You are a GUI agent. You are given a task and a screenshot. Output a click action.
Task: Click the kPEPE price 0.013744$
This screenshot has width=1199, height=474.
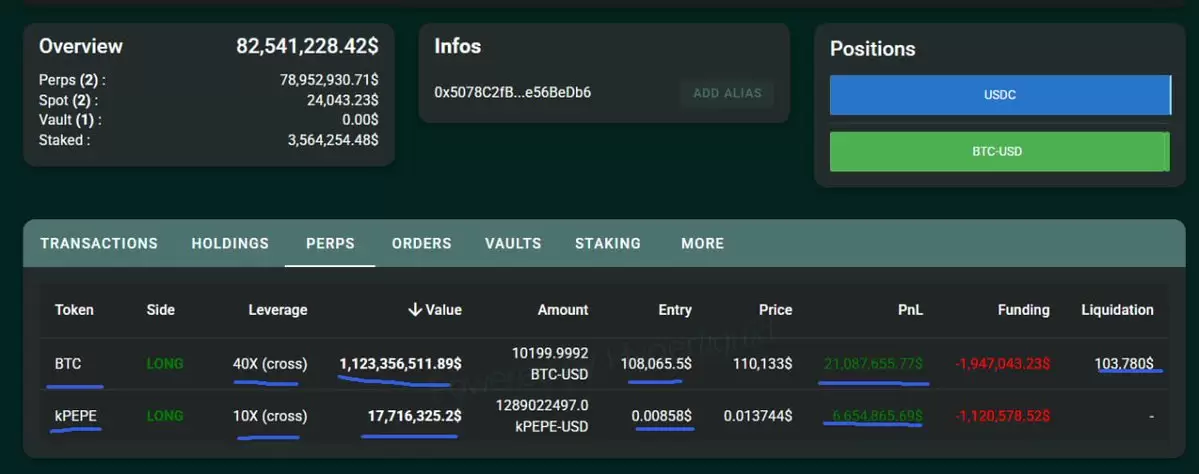(758, 417)
